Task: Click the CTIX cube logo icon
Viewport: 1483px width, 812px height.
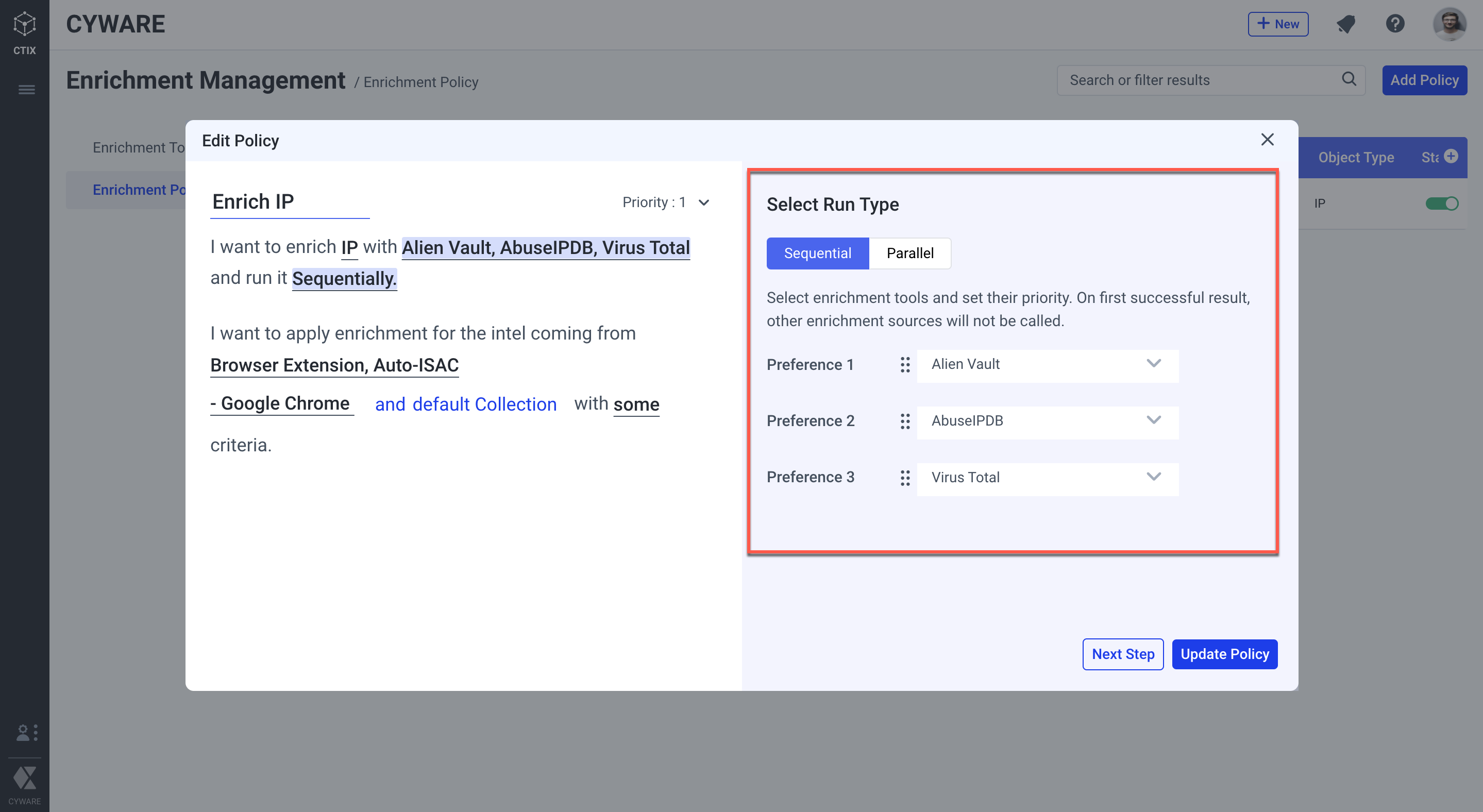Action: point(24,24)
